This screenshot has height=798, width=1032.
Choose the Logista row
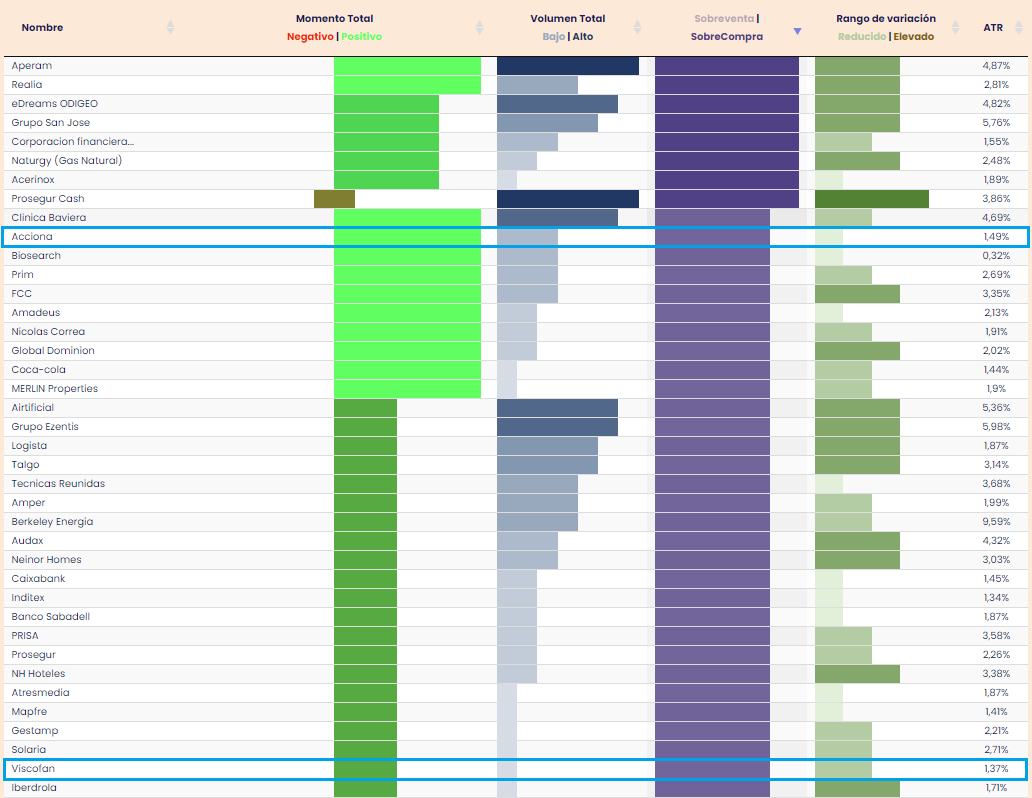tap(29, 446)
